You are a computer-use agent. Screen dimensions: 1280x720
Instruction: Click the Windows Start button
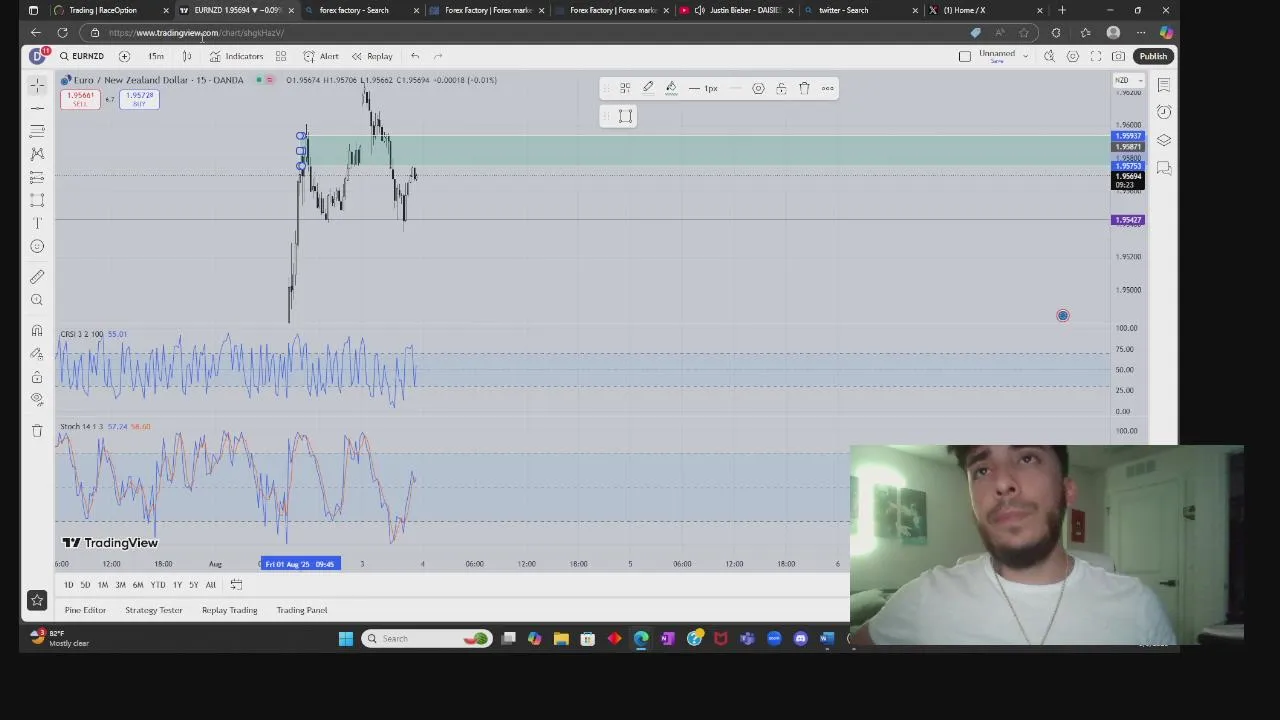[x=346, y=638]
